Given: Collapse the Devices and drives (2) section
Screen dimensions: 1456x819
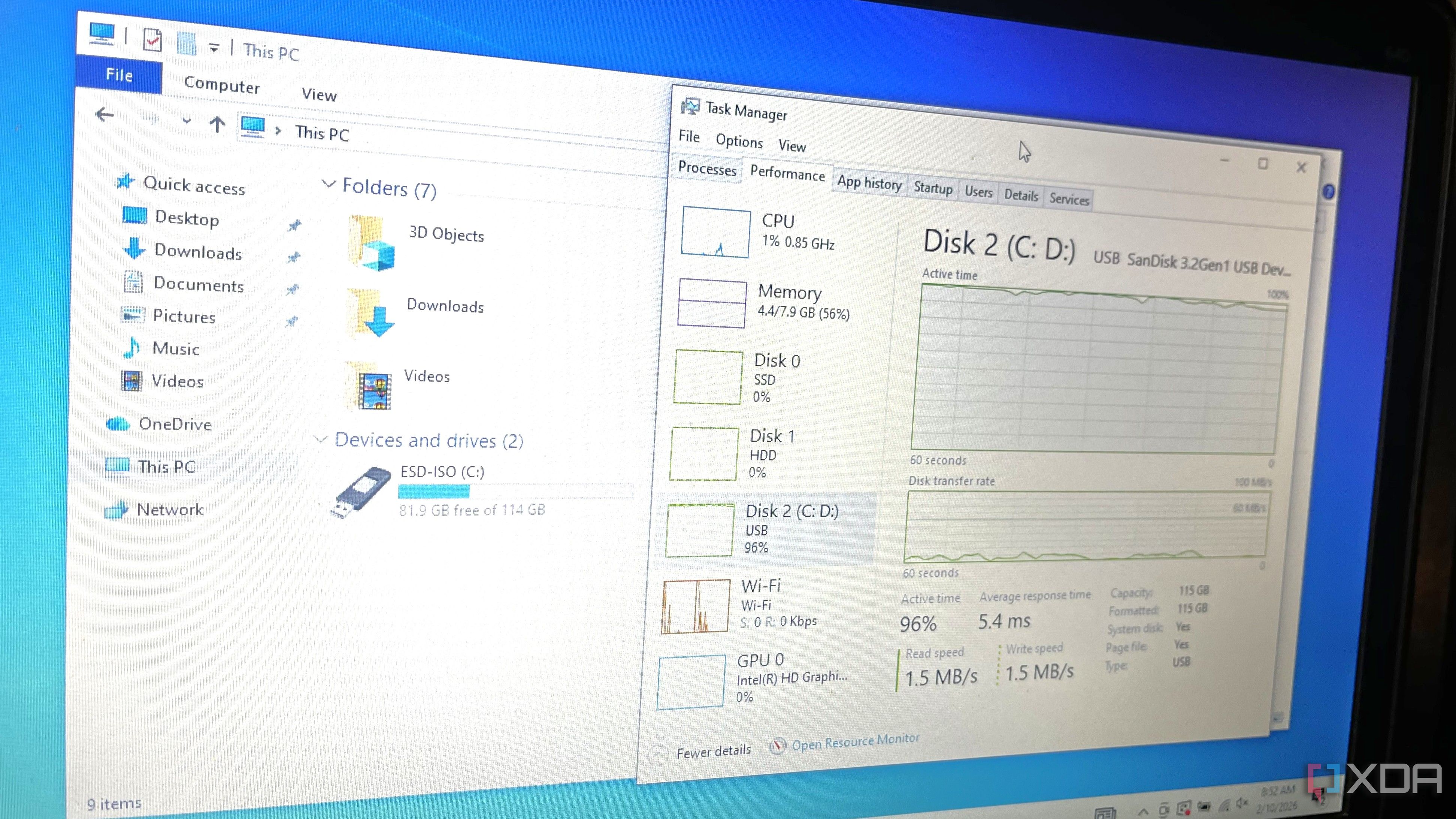Looking at the screenshot, I should click(321, 439).
